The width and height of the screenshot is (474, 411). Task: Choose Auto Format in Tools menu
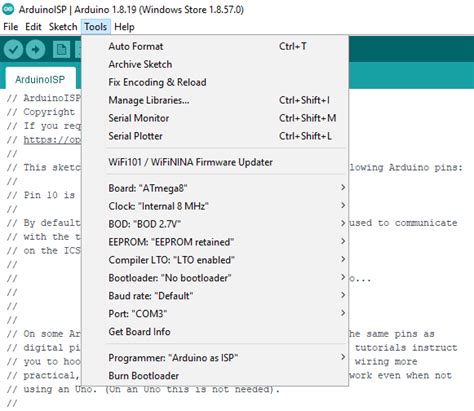coord(215,46)
